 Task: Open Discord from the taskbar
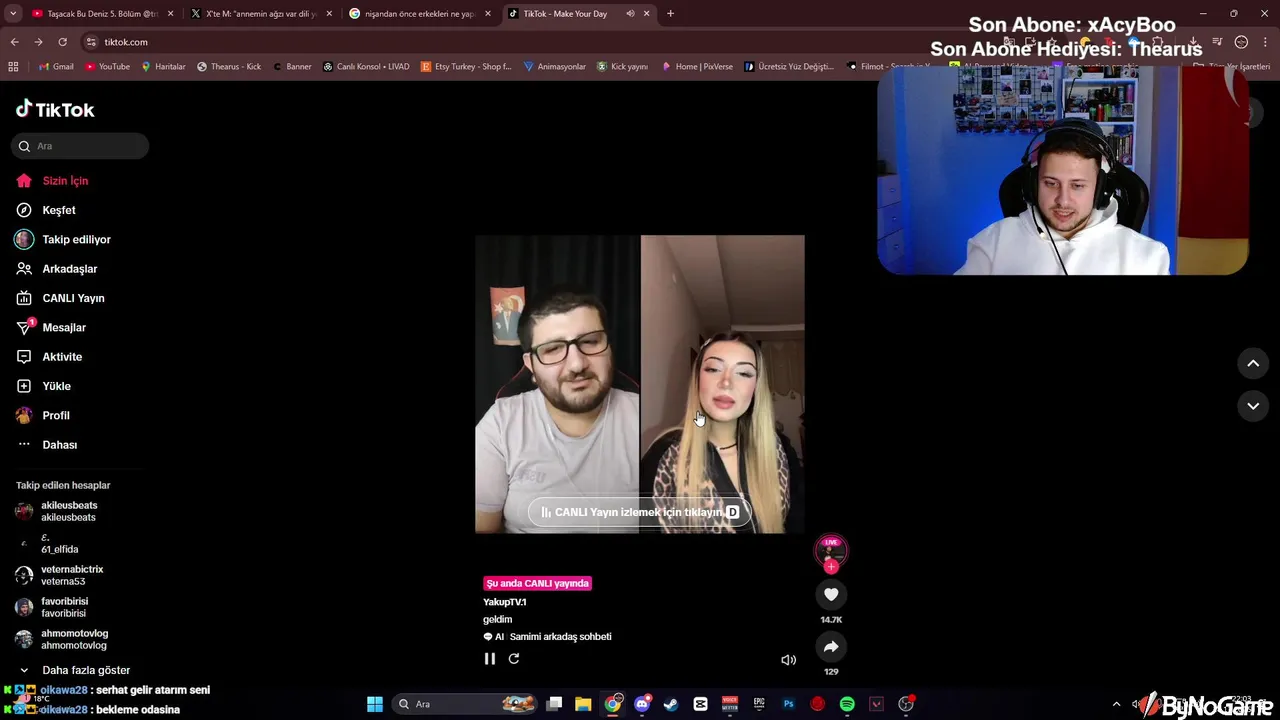(x=642, y=704)
